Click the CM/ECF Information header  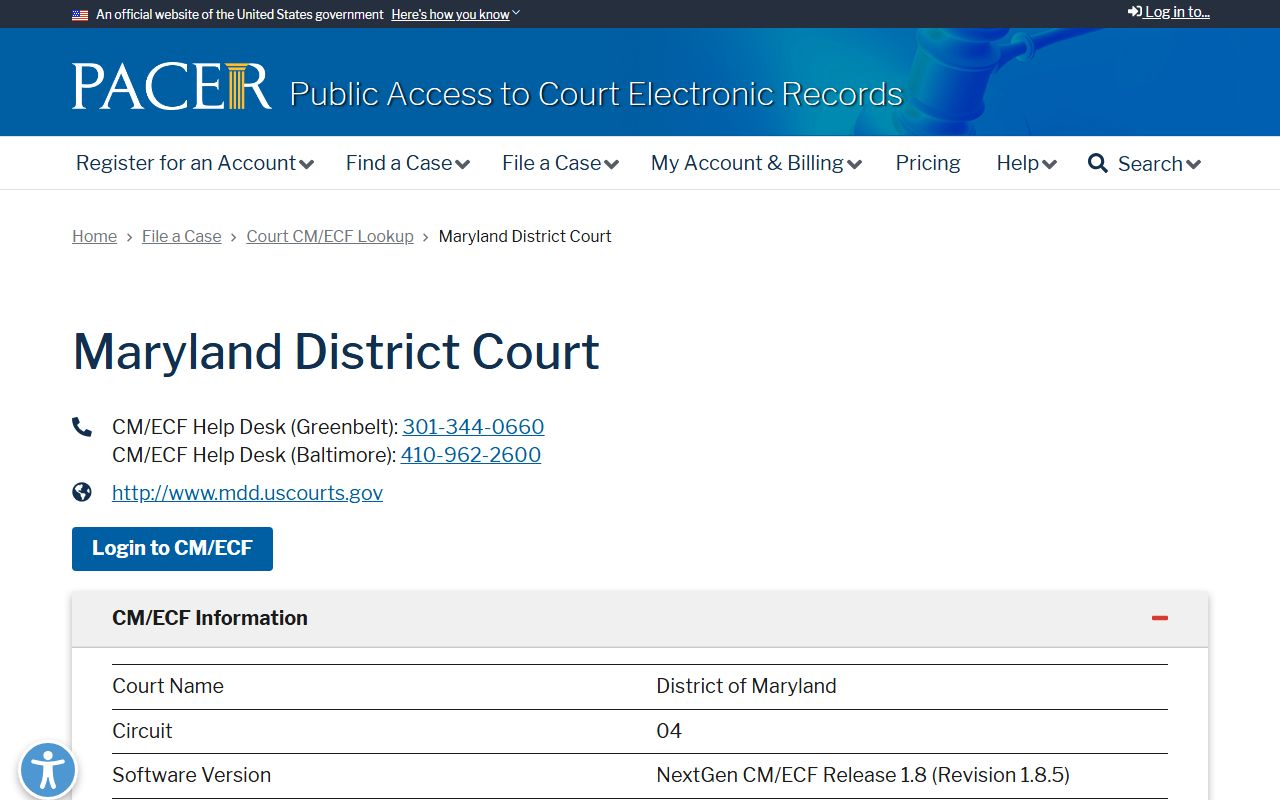pyautogui.click(x=640, y=618)
